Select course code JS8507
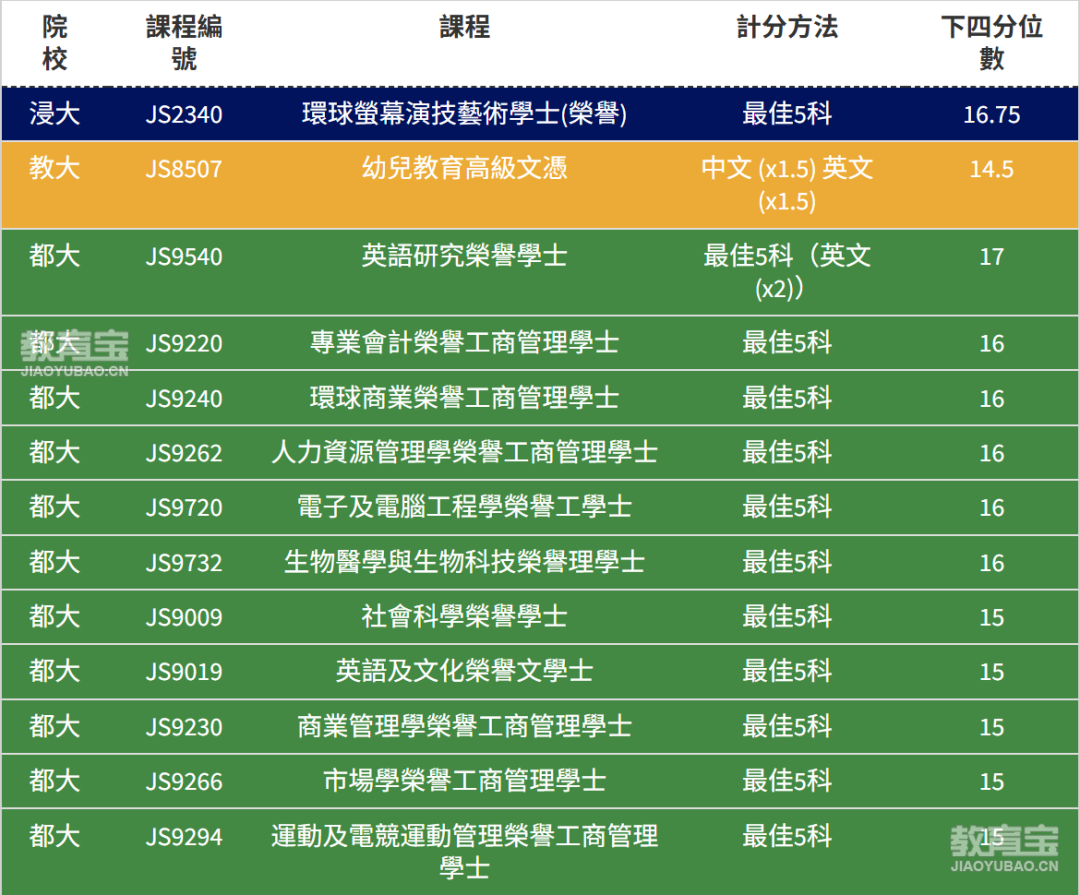The height and width of the screenshot is (895, 1080). click(x=184, y=169)
